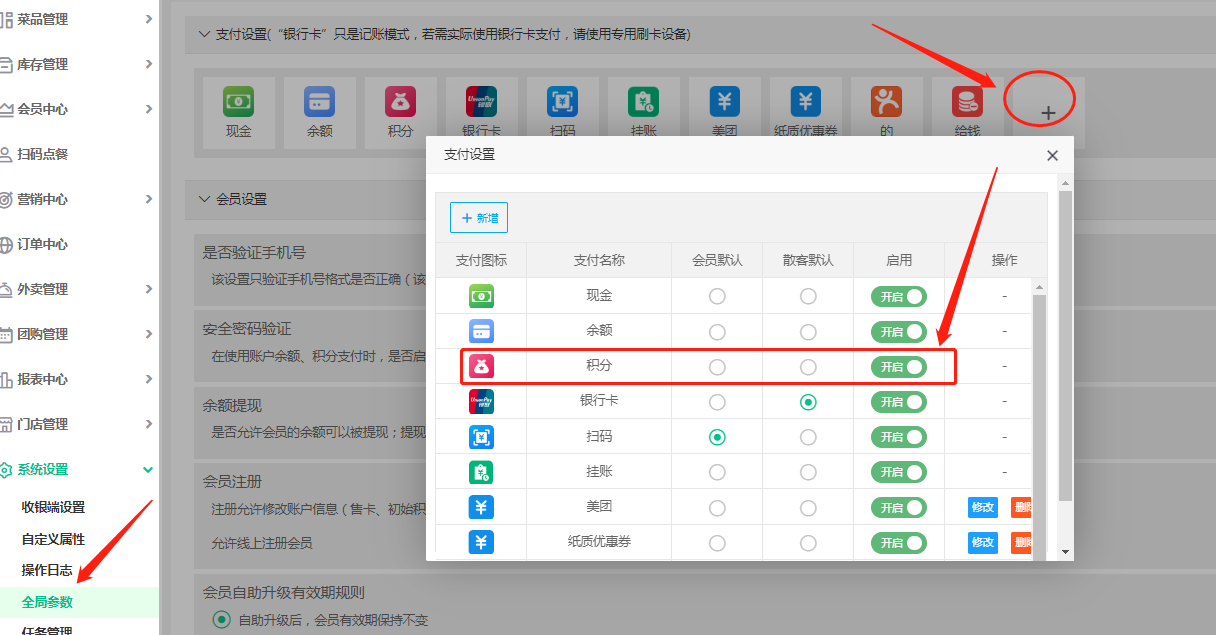Select 会员默认 radio for 现金 row
Viewport: 1216px width, 635px height.
tap(716, 295)
